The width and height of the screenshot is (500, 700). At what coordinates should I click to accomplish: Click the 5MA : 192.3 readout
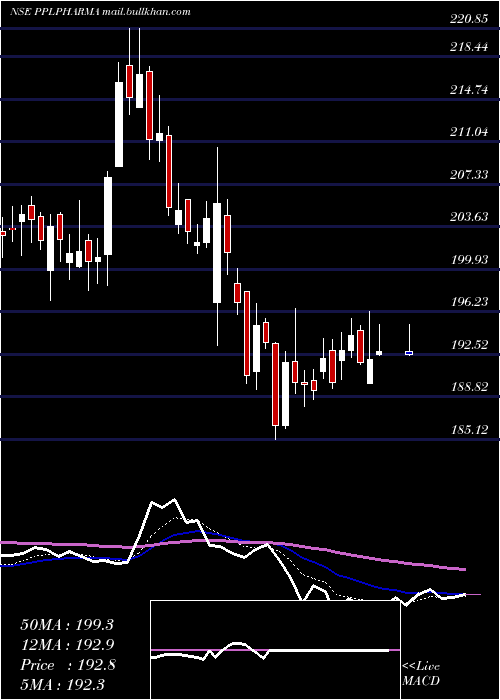(x=62, y=684)
